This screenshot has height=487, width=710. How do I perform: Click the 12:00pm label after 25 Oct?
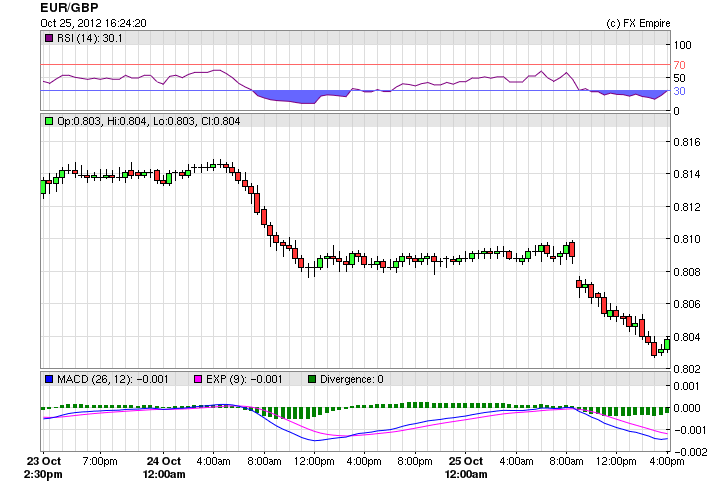(616, 462)
